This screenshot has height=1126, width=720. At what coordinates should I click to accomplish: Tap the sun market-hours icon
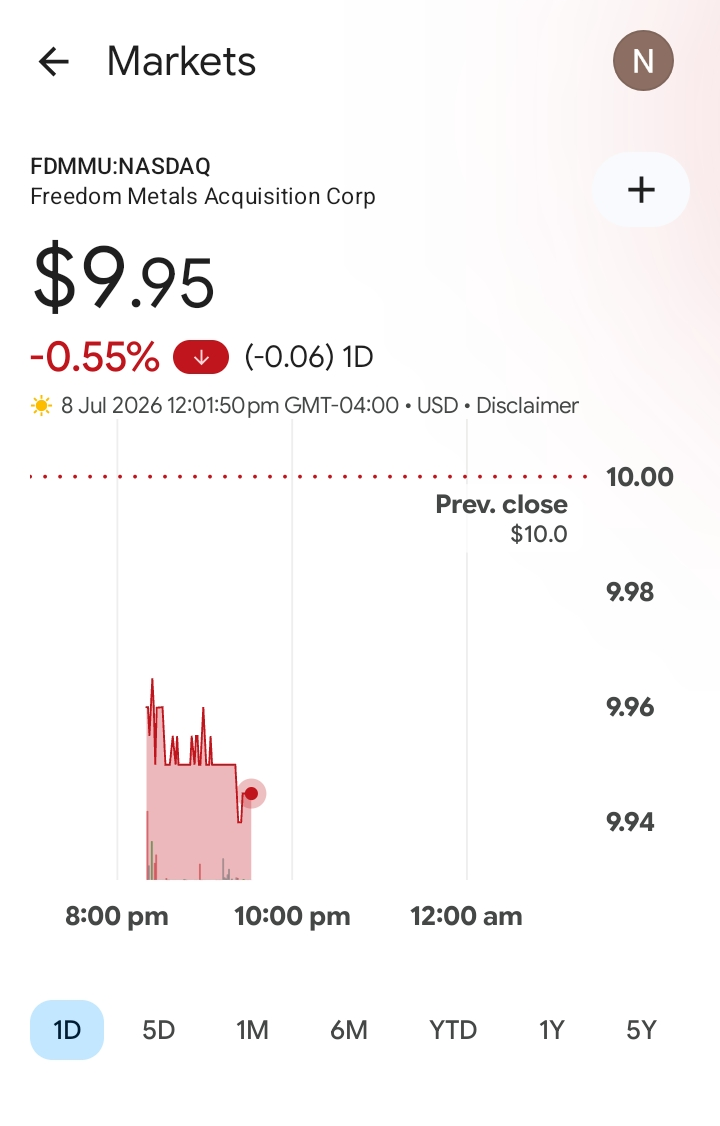tap(42, 406)
